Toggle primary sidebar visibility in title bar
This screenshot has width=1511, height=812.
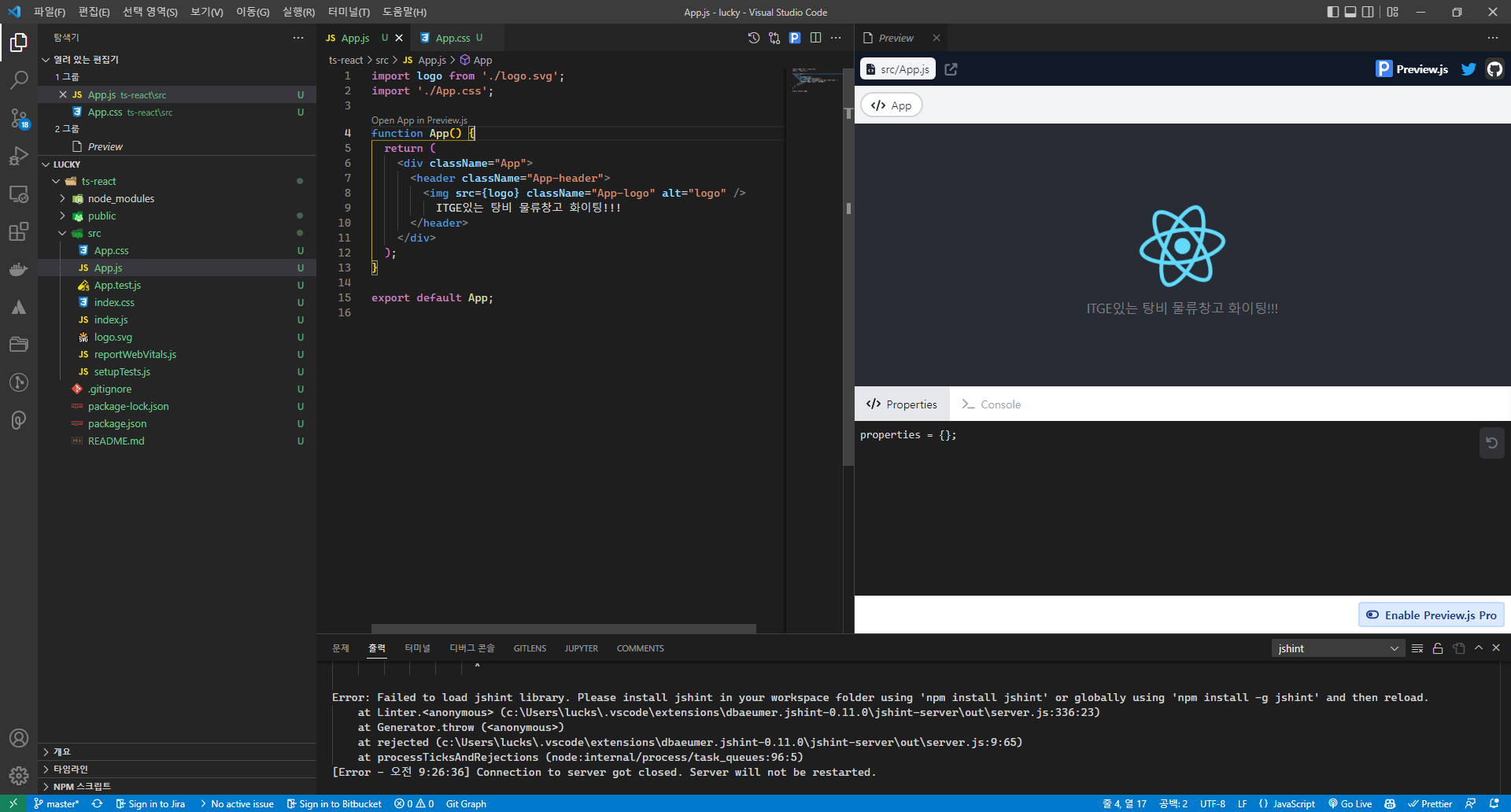tap(1333, 12)
